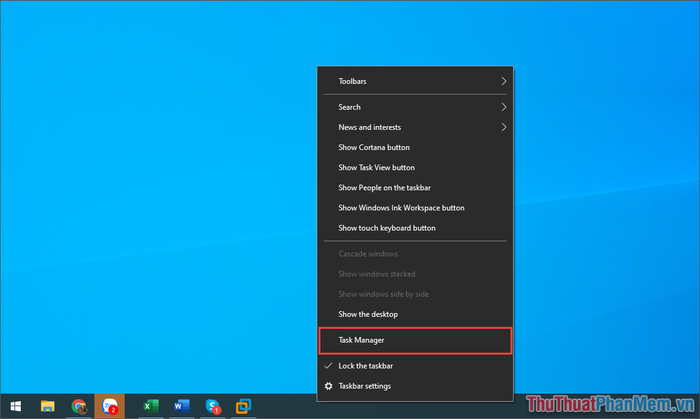
Task: Uncheck Lock the taskbar
Action: pyautogui.click(x=415, y=366)
